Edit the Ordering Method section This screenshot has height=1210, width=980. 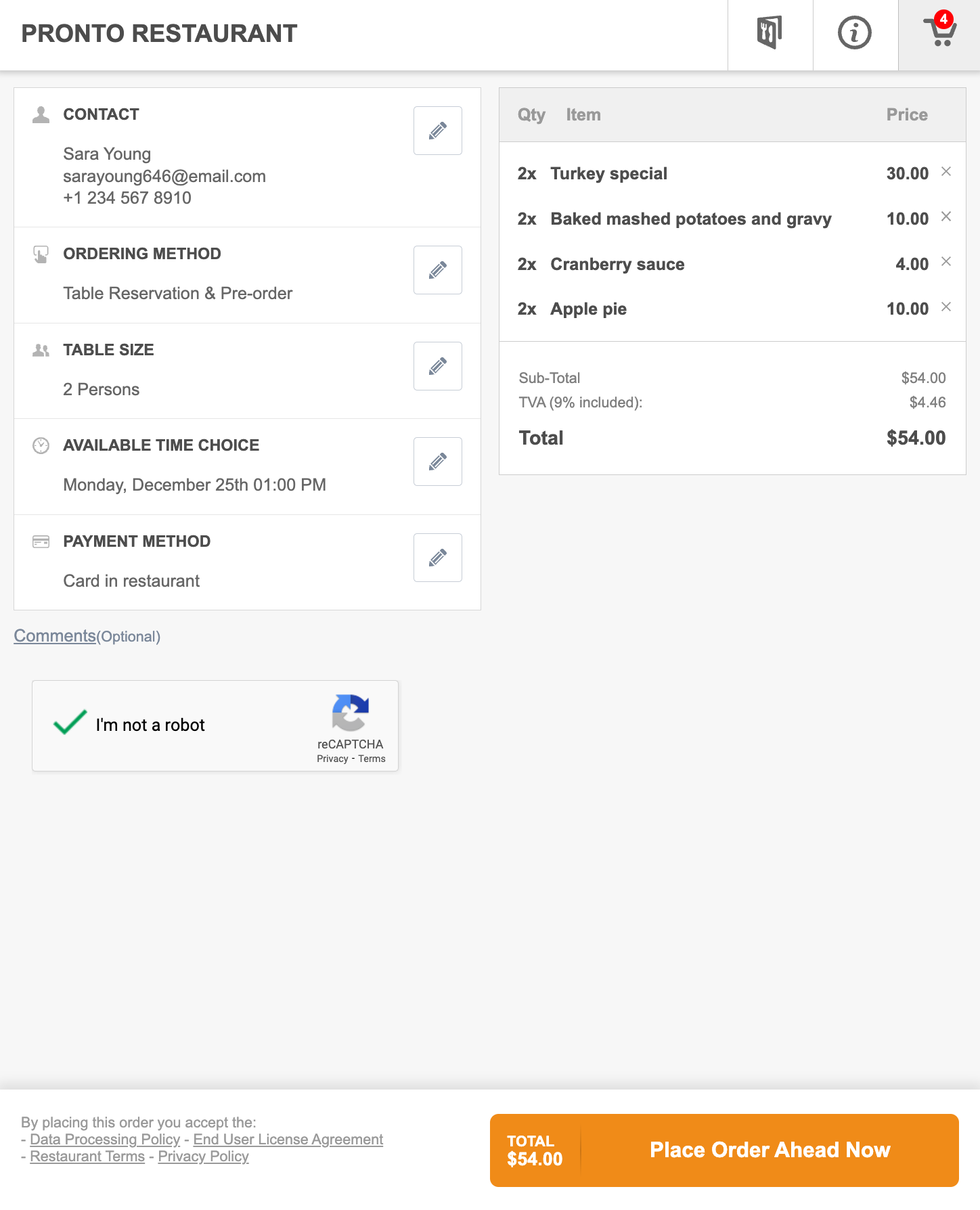pos(438,270)
